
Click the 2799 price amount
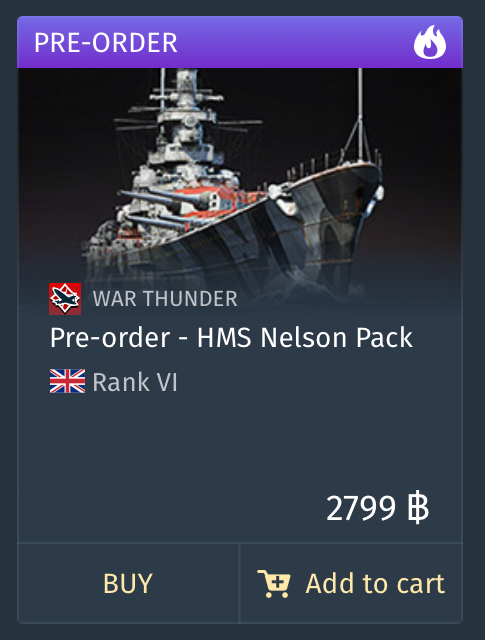(361, 509)
